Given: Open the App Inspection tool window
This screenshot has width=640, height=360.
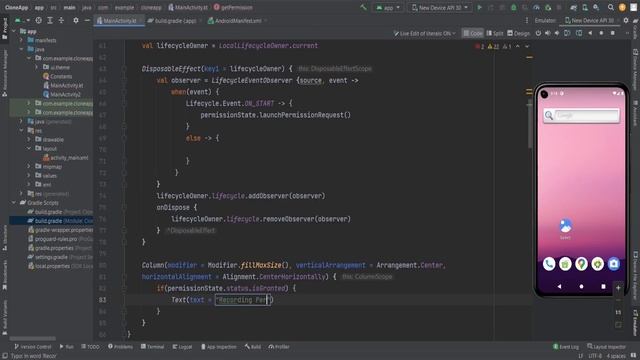Looking at the screenshot, I should [218, 347].
